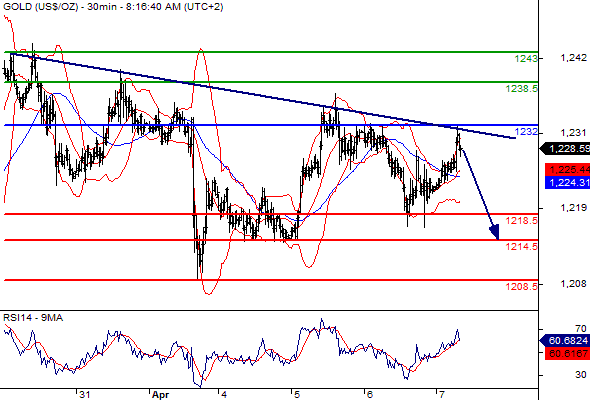Click the blue 1,224.31 price tag
Image resolution: width=590 pixels, height=400 pixels.
point(567,183)
